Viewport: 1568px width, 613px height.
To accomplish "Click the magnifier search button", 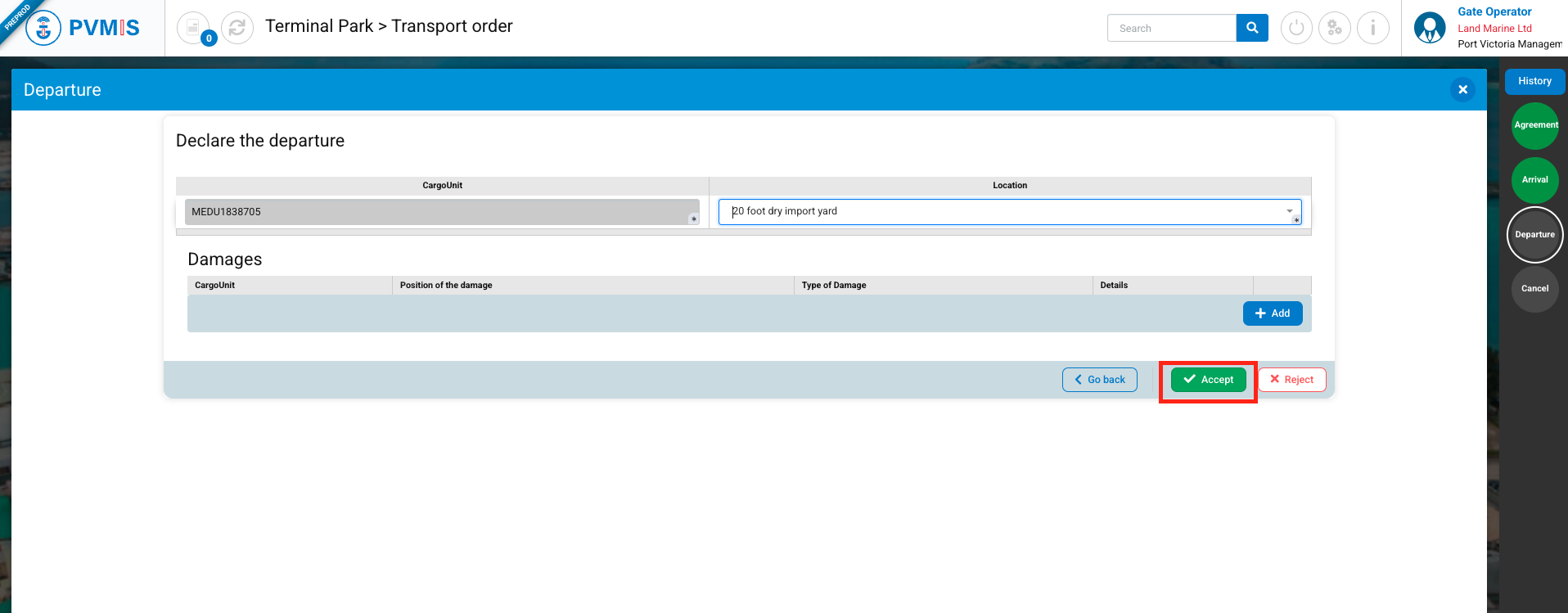I will (x=1251, y=28).
